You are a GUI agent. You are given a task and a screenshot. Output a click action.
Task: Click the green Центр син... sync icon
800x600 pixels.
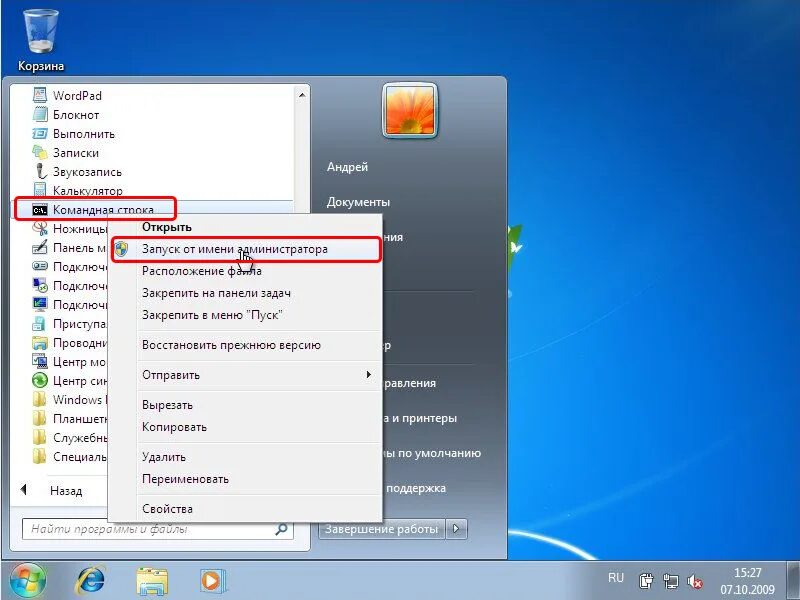[x=39, y=381]
